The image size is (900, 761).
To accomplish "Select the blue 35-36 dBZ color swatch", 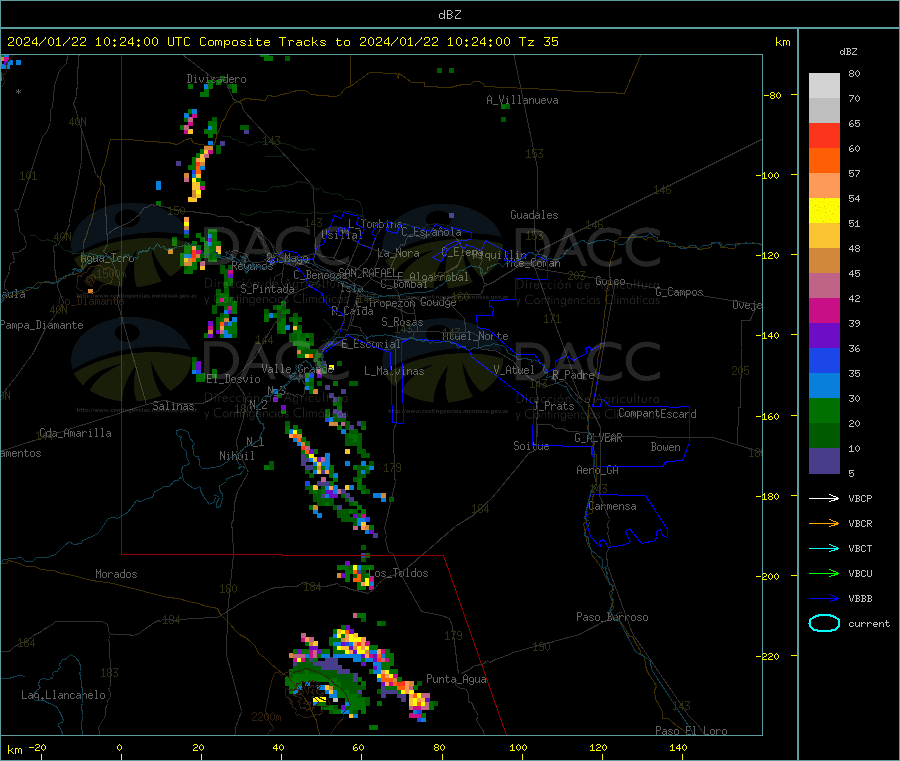I will coord(824,360).
